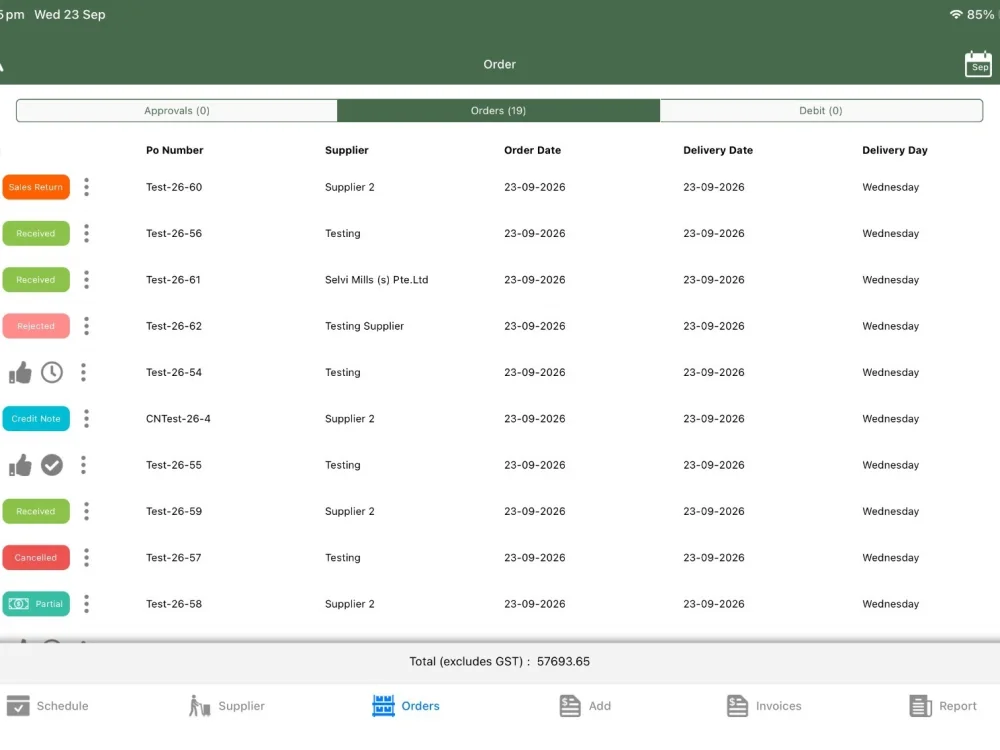Open three-dot menu for Test-26-58
This screenshot has width=1000, height=750.
tap(86, 603)
